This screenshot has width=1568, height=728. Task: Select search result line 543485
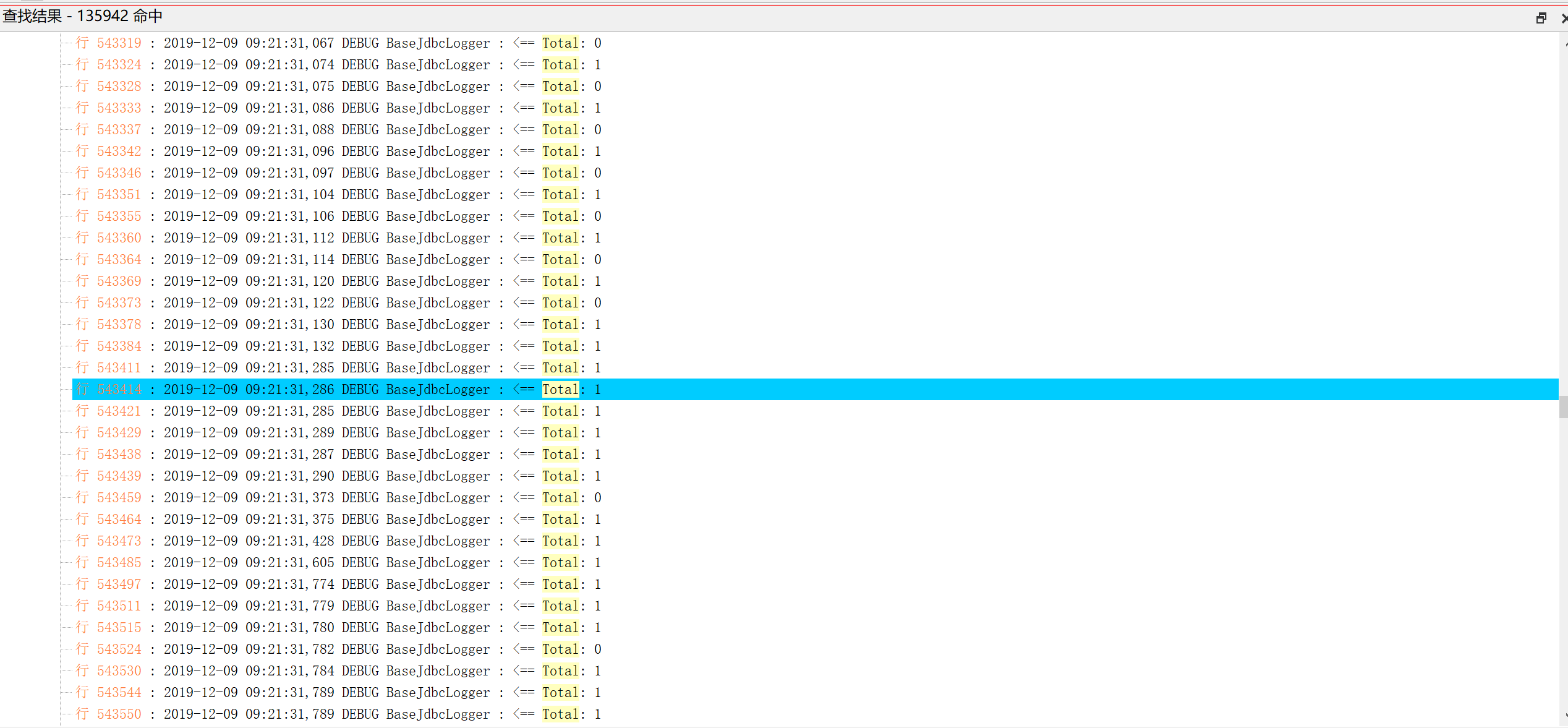(119, 562)
